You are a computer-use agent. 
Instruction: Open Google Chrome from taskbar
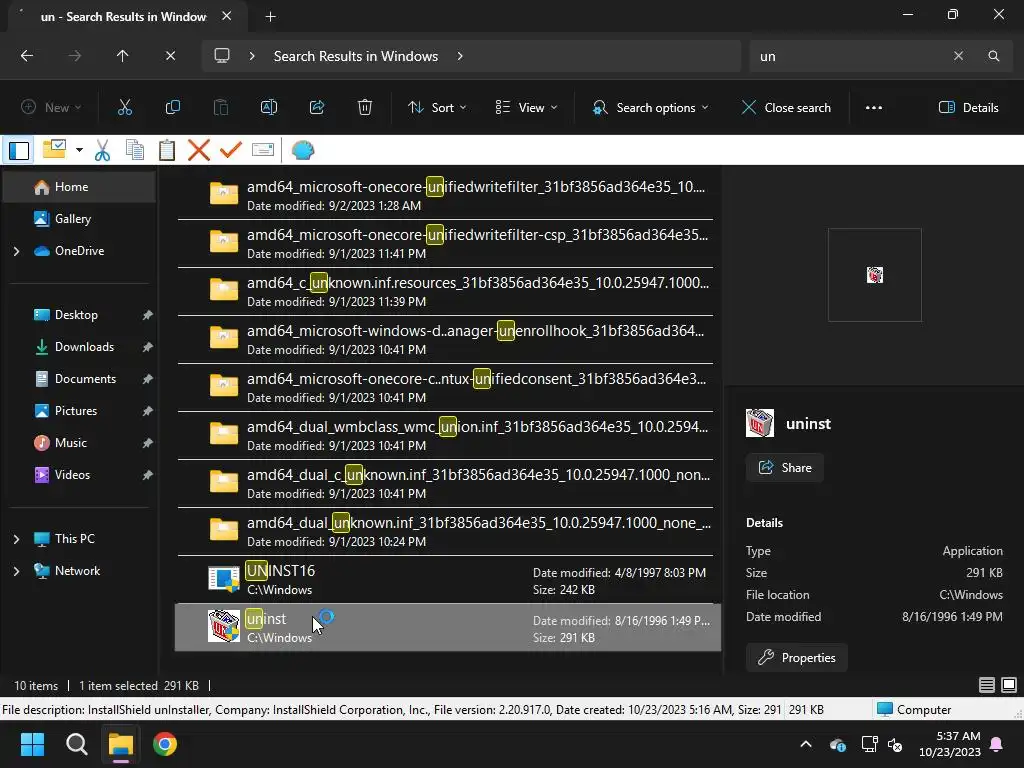[x=165, y=744]
